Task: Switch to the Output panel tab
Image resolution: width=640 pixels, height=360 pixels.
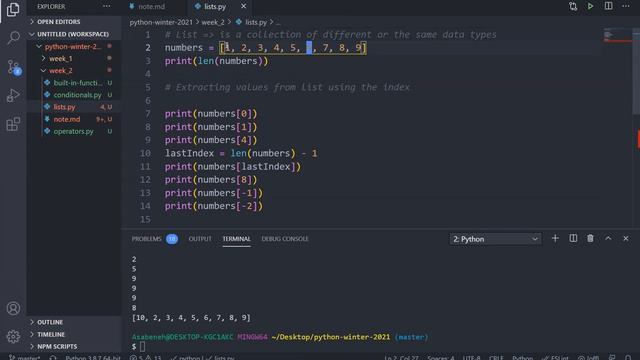Action: (x=200, y=239)
